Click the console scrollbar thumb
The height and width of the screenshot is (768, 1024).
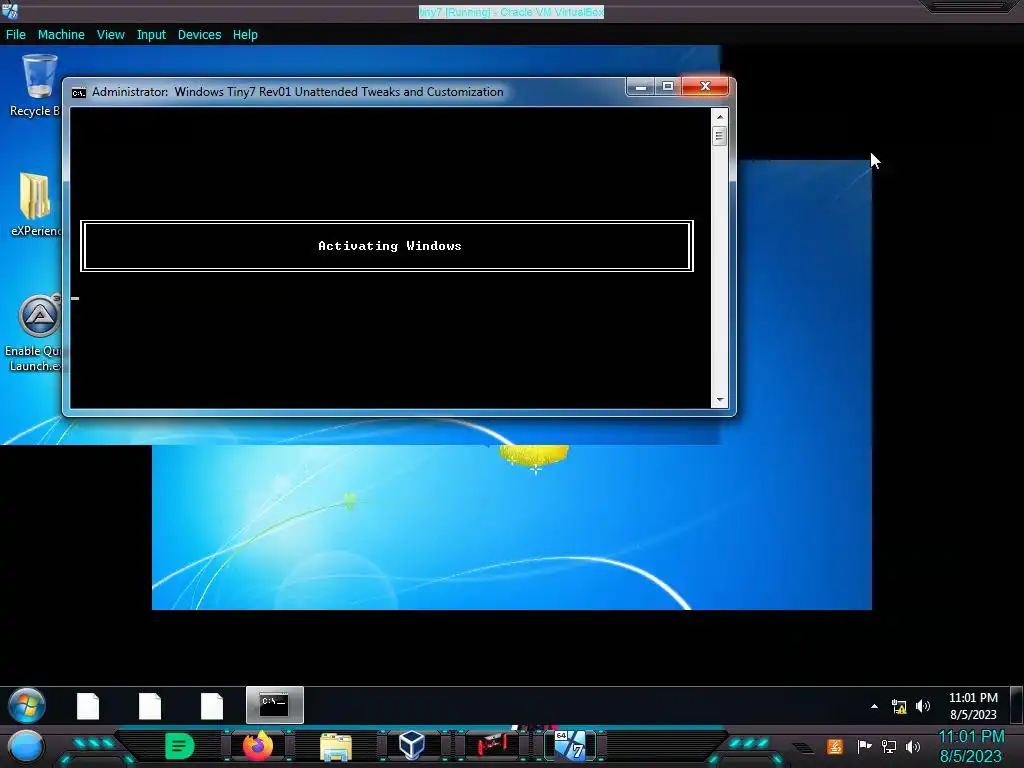click(720, 136)
